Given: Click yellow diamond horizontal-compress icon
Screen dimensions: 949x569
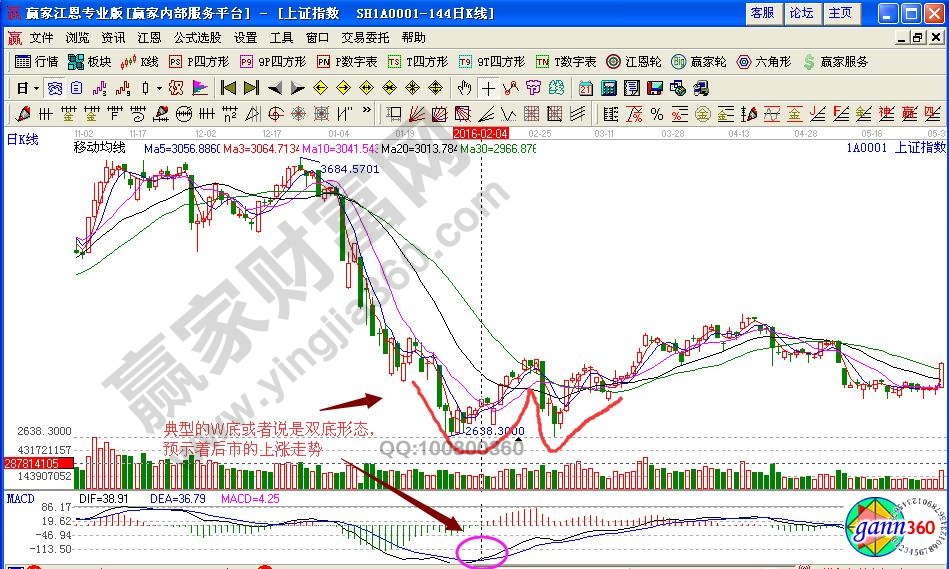Looking at the screenshot, I should [389, 88].
